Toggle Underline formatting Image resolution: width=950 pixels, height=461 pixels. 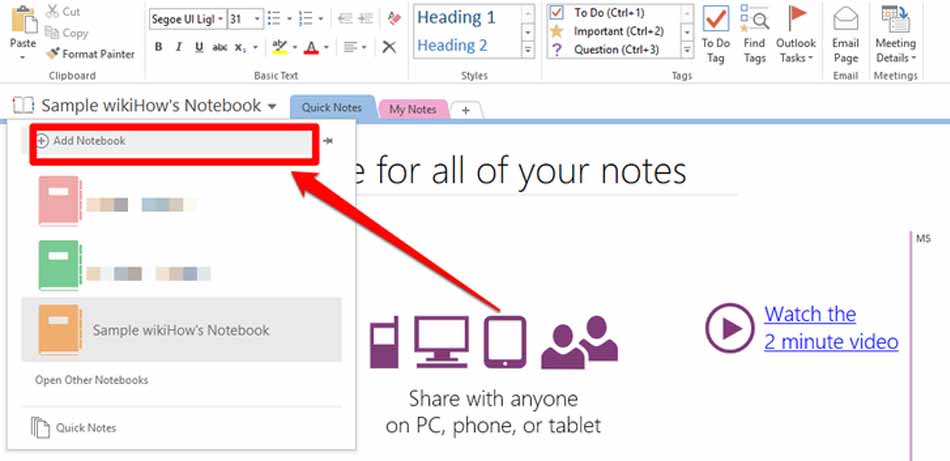coord(199,47)
